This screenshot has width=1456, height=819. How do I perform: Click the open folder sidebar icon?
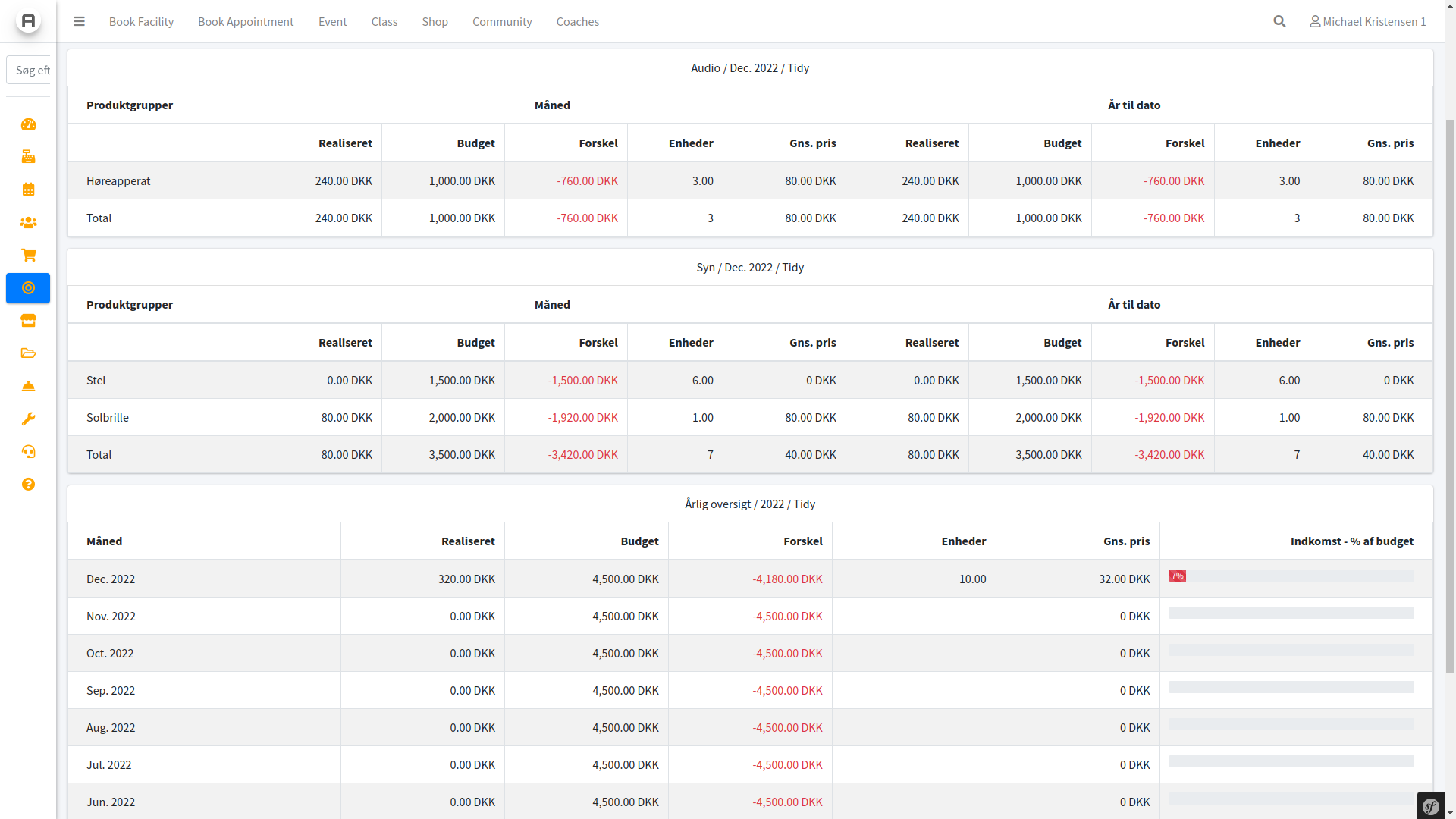[x=28, y=353]
